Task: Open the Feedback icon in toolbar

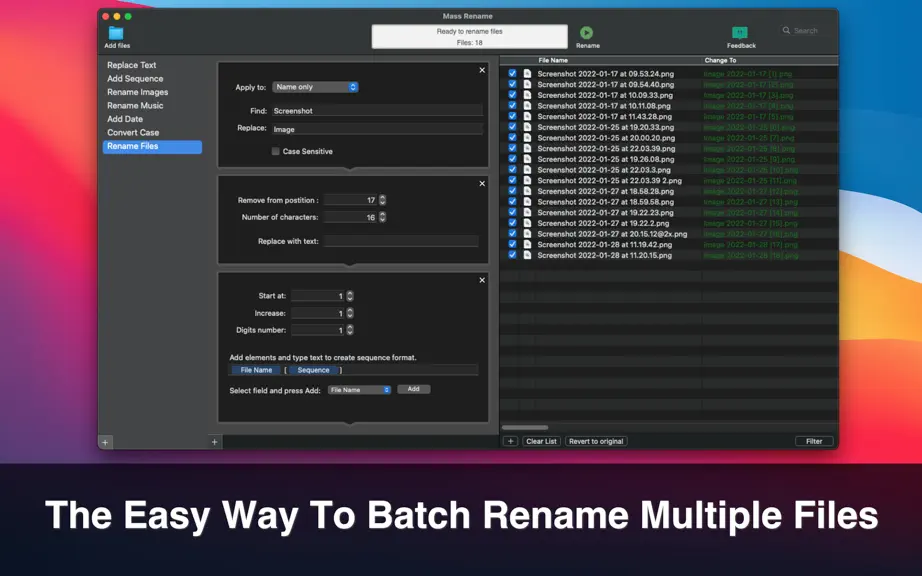Action: coord(740,33)
